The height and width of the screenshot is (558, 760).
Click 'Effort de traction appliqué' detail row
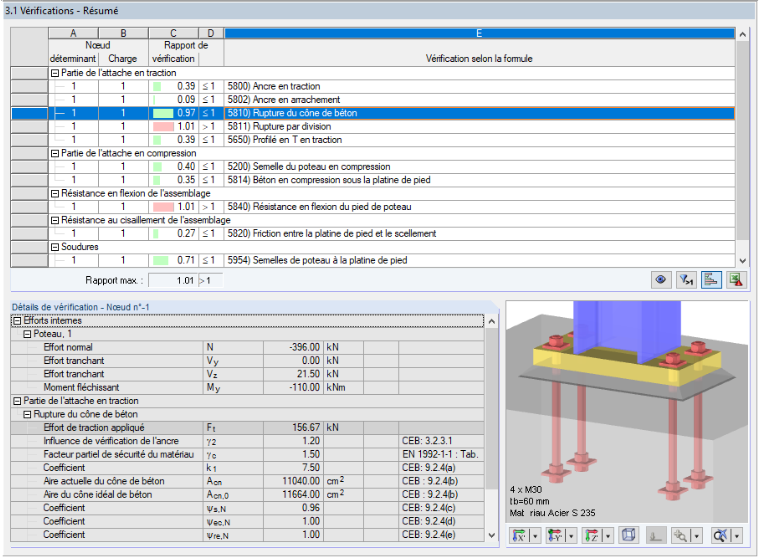247,428
